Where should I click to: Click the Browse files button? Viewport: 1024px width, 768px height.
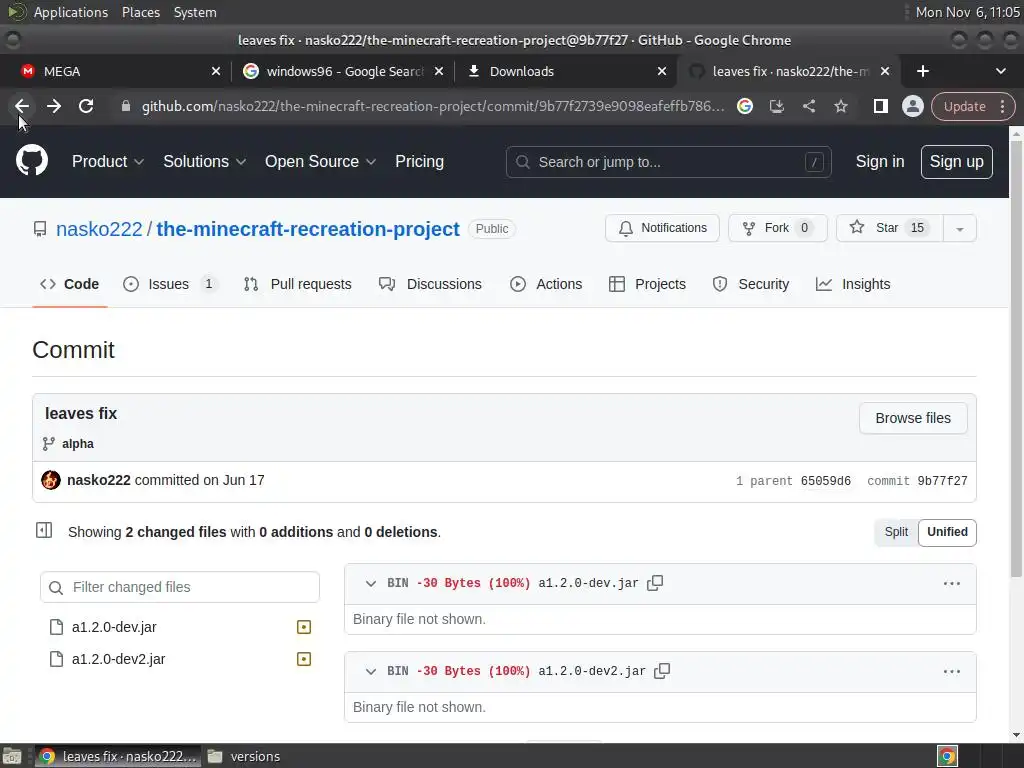click(x=913, y=419)
